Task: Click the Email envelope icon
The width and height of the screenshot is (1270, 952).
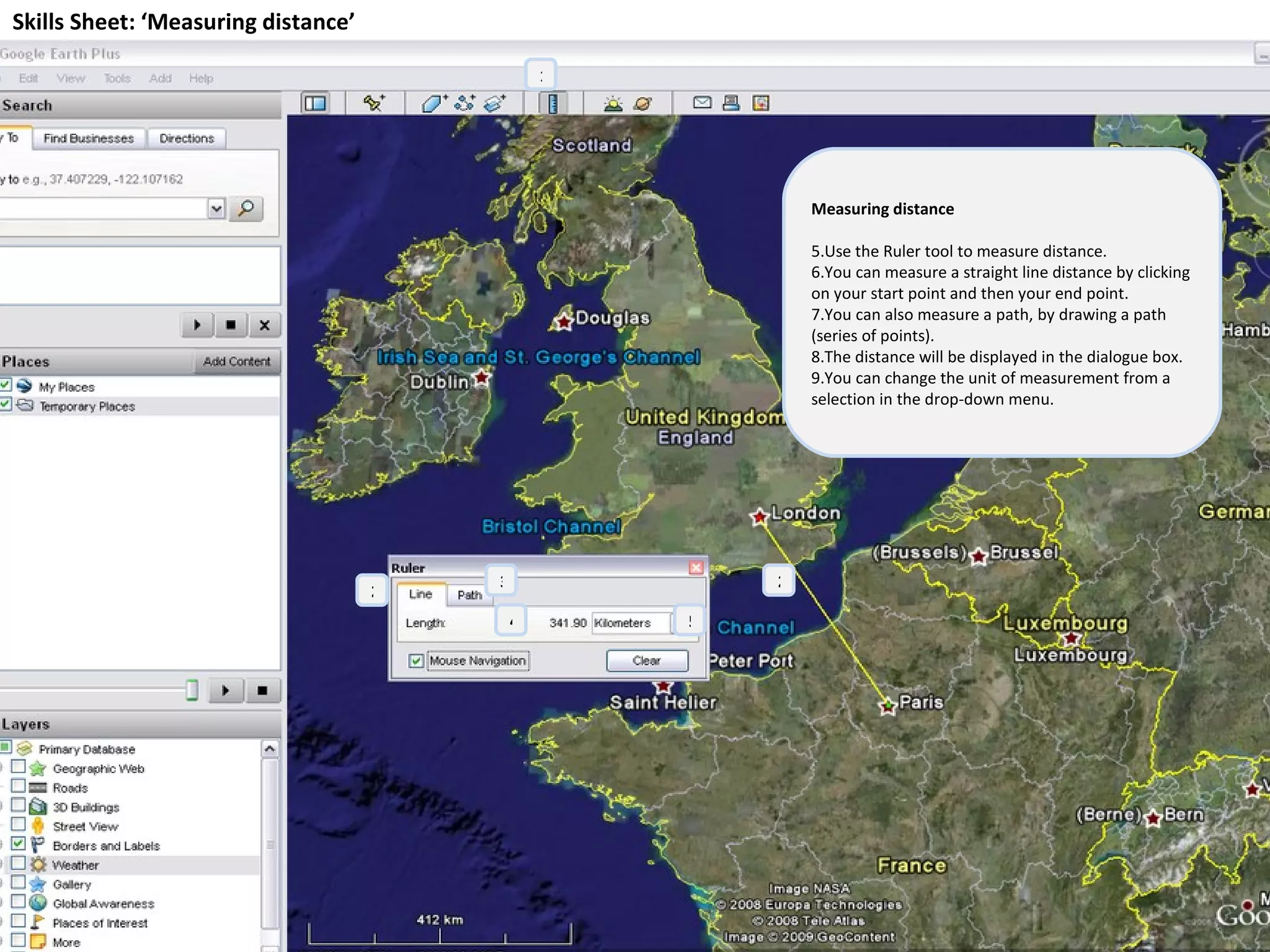Action: [702, 102]
